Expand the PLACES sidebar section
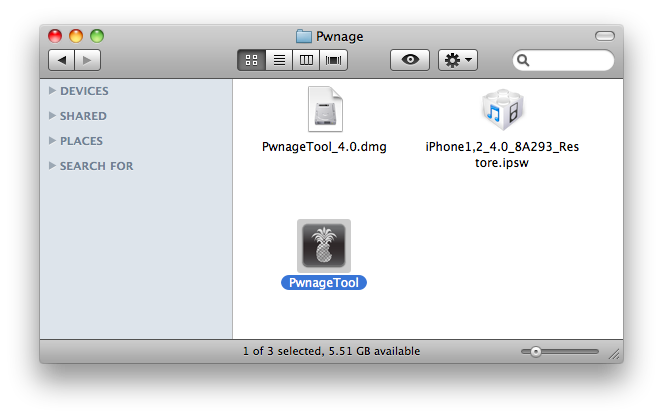The height and width of the screenshot is (418, 663). pyautogui.click(x=52, y=141)
